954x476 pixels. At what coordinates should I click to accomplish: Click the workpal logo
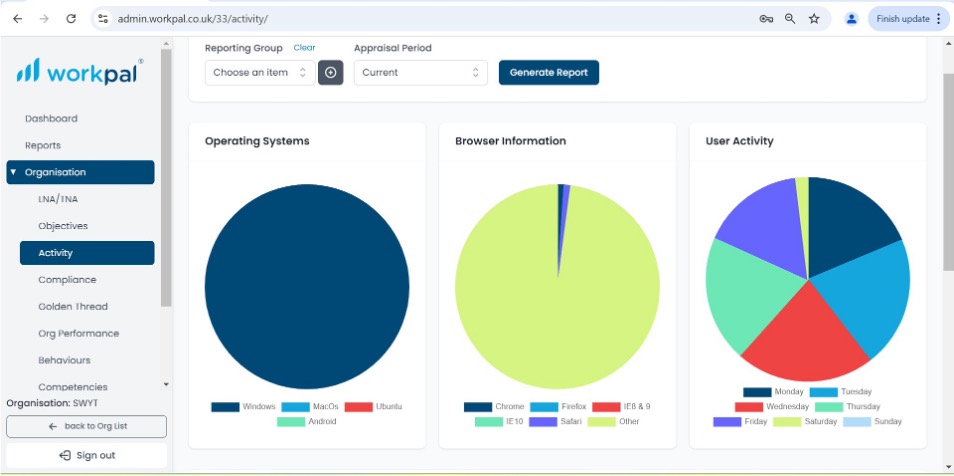(80, 72)
